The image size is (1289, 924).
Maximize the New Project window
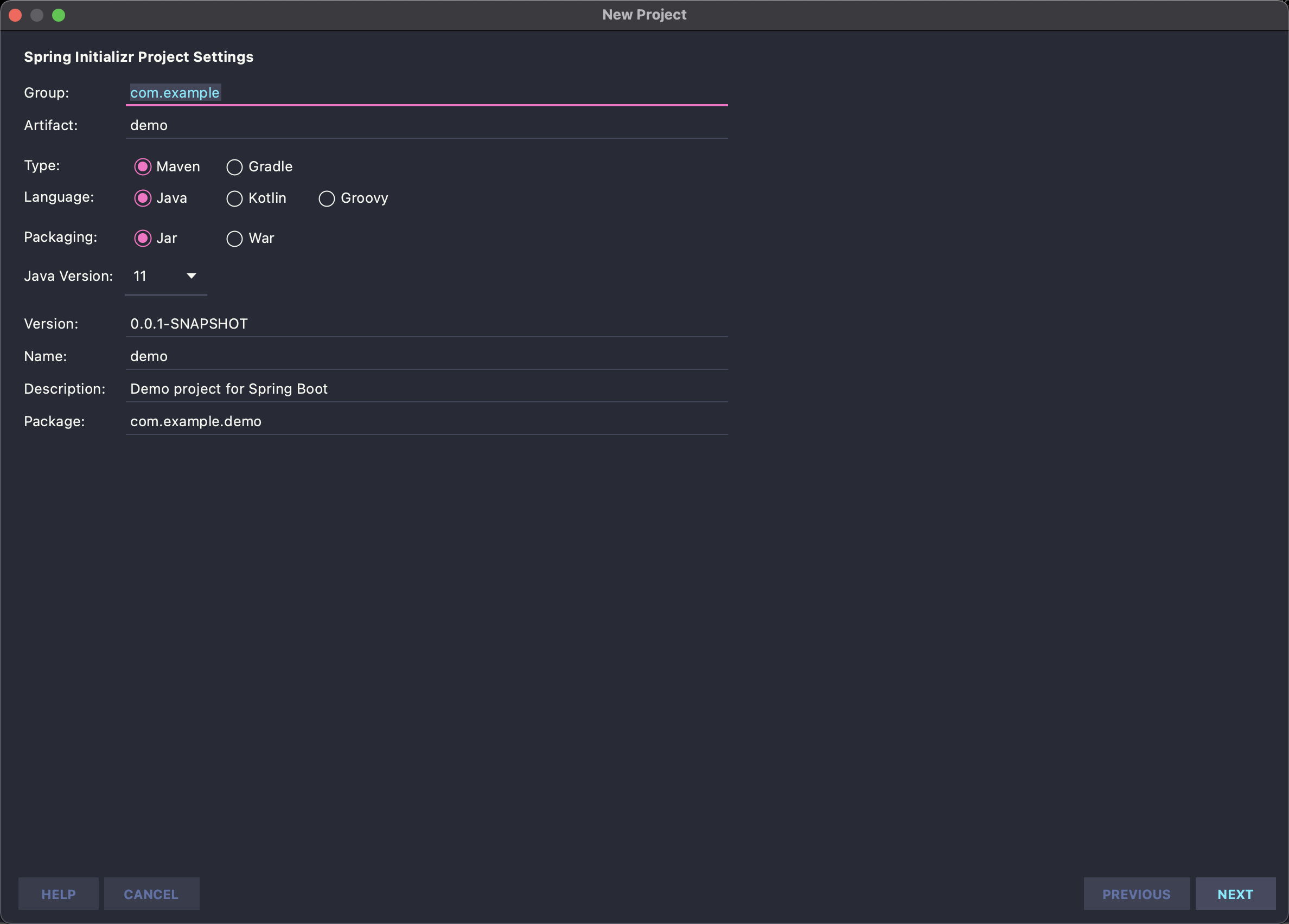tap(59, 15)
